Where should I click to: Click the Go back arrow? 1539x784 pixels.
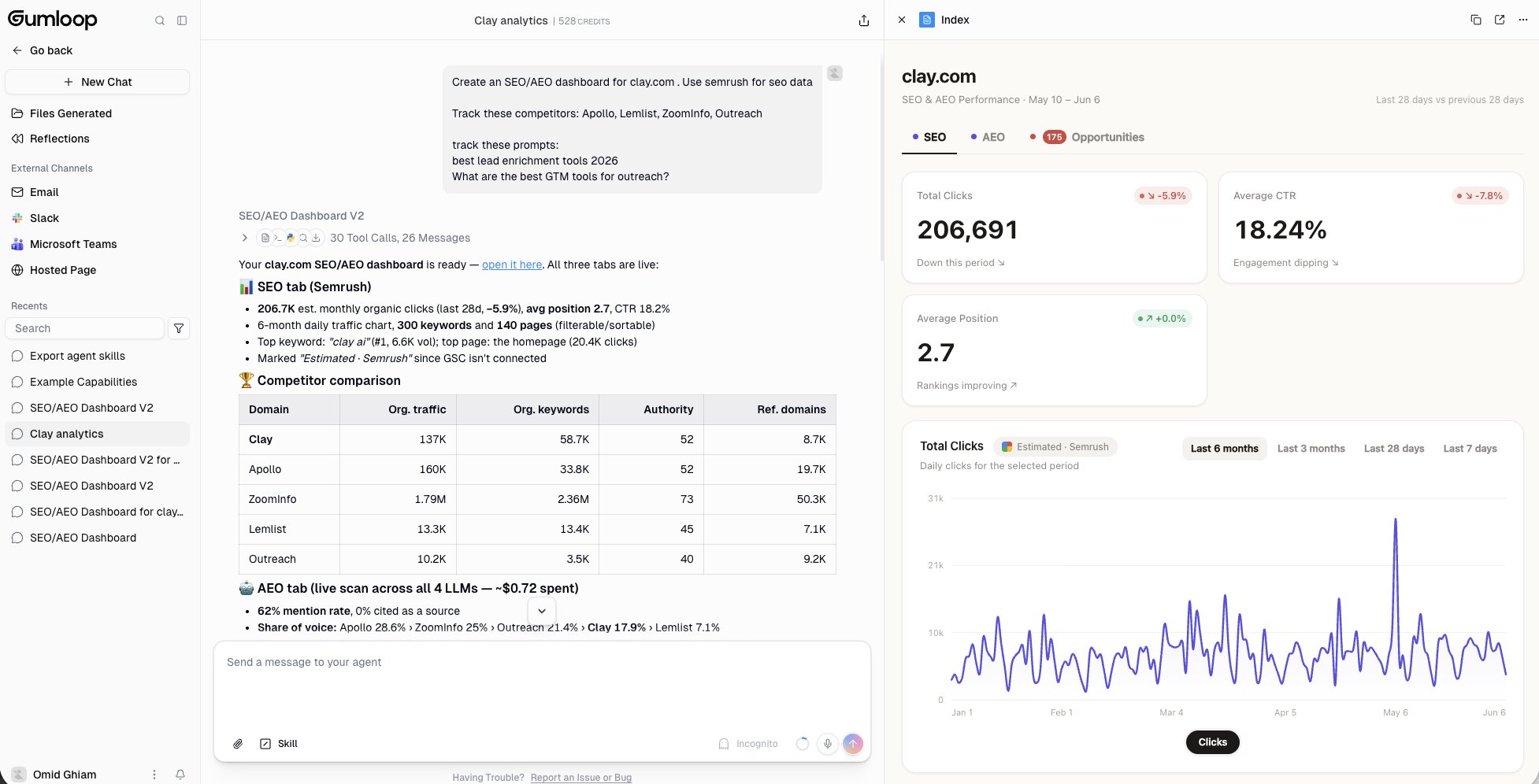[17, 50]
